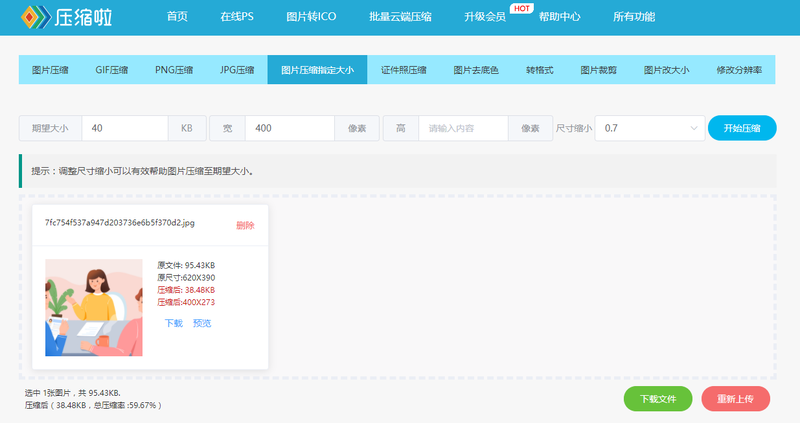This screenshot has width=800, height=423.
Task: Click the 预览 link in file card
Action: tap(202, 323)
